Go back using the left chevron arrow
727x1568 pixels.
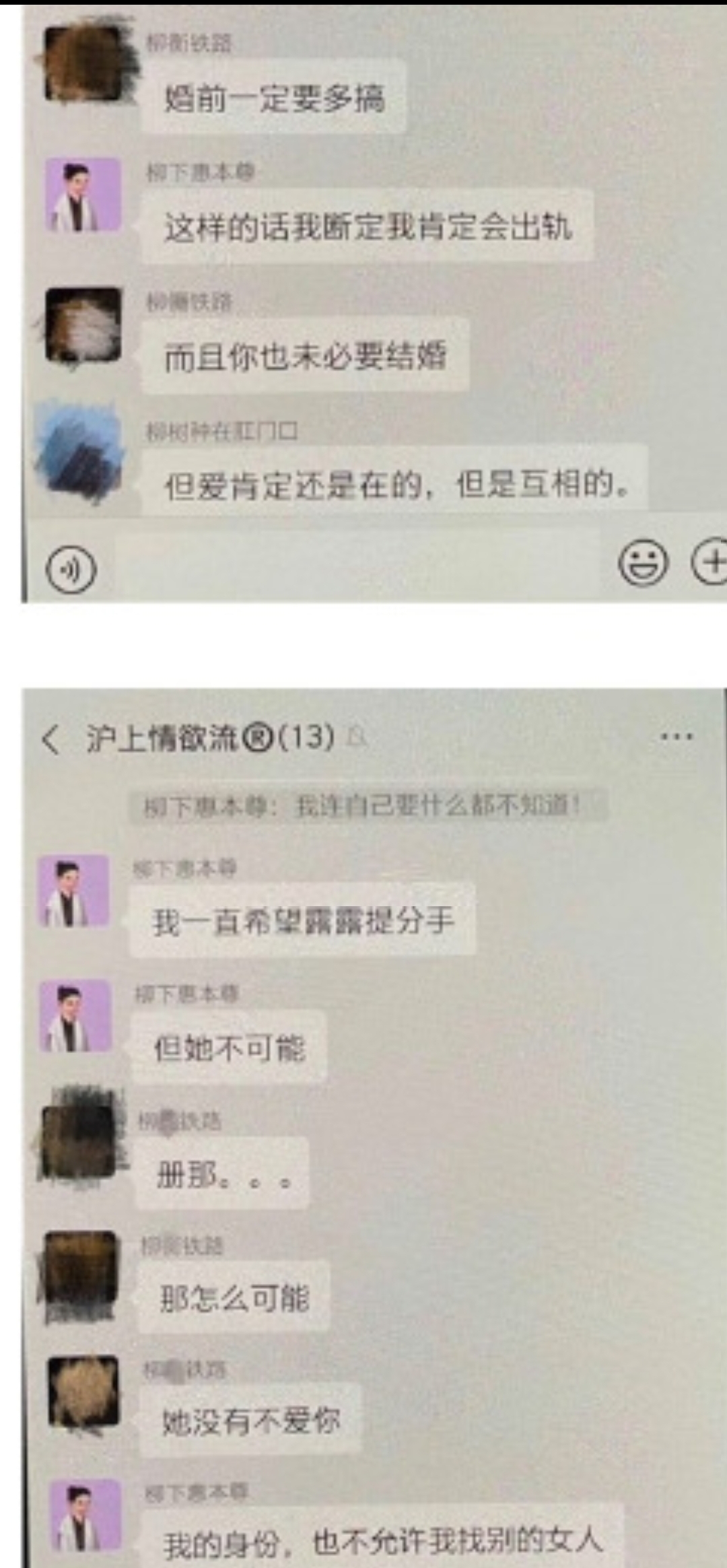[51, 739]
